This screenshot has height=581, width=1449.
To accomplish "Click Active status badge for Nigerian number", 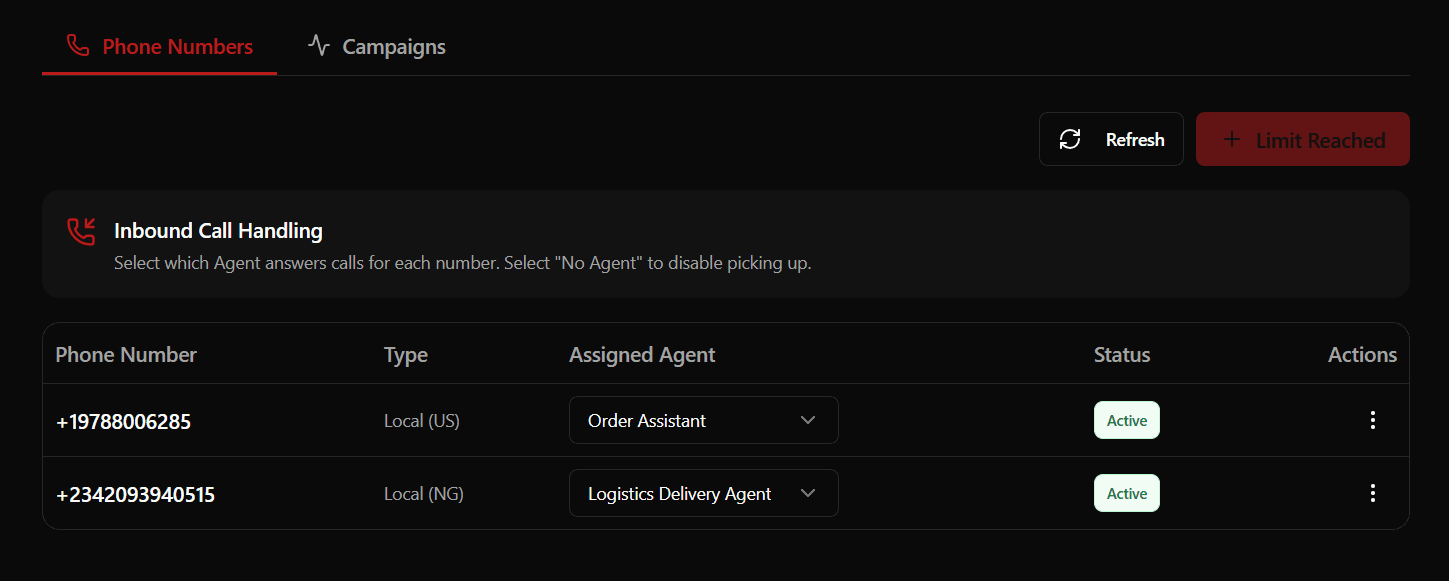I will (1126, 493).
